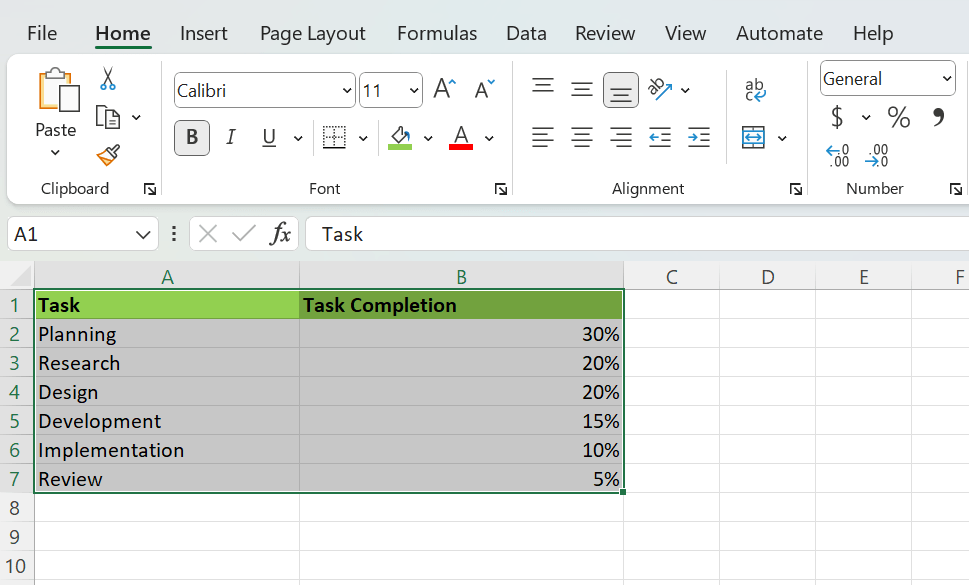This screenshot has height=585, width=969.
Task: Open the font size 11 dropdown
Action: point(413,91)
